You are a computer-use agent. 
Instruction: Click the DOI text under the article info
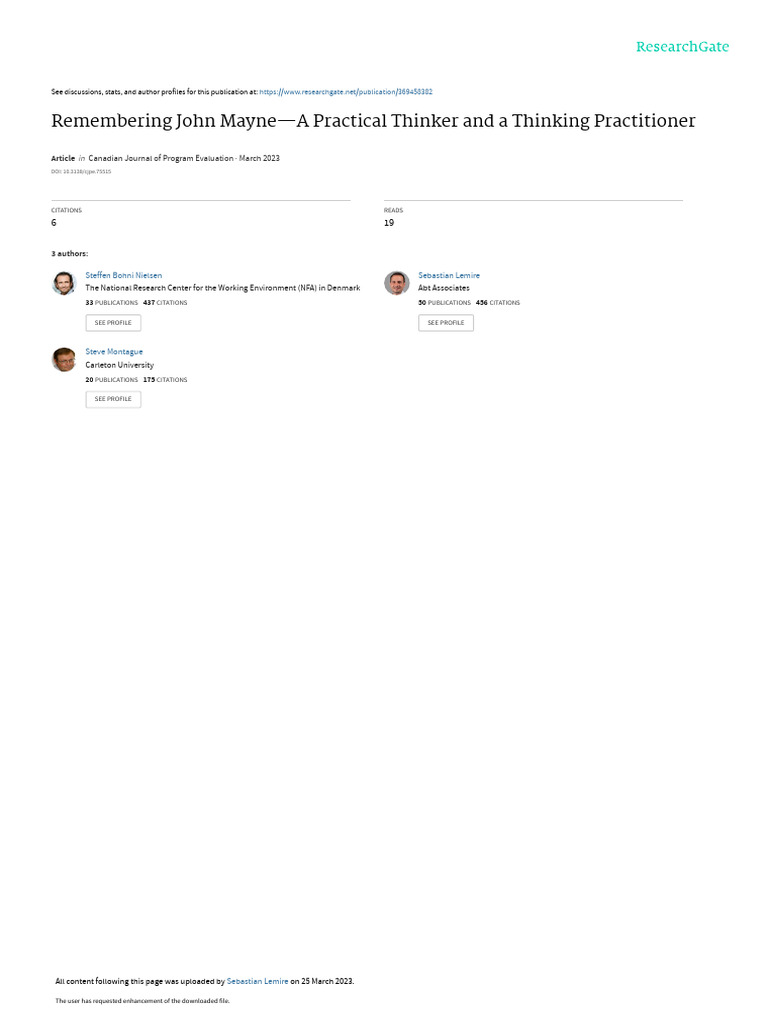point(81,172)
